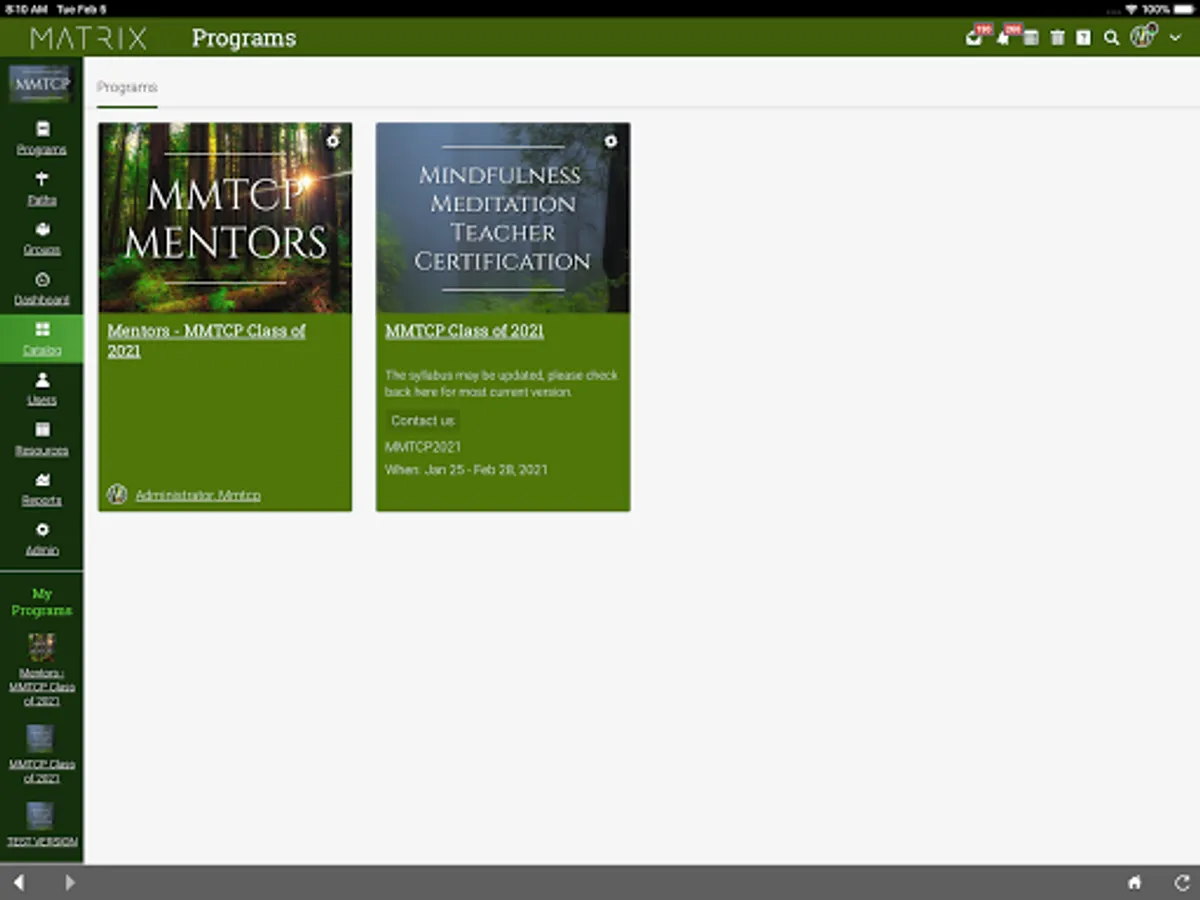Open gear menu on MMTCP Mentors tile
This screenshot has width=1200, height=900.
click(333, 141)
